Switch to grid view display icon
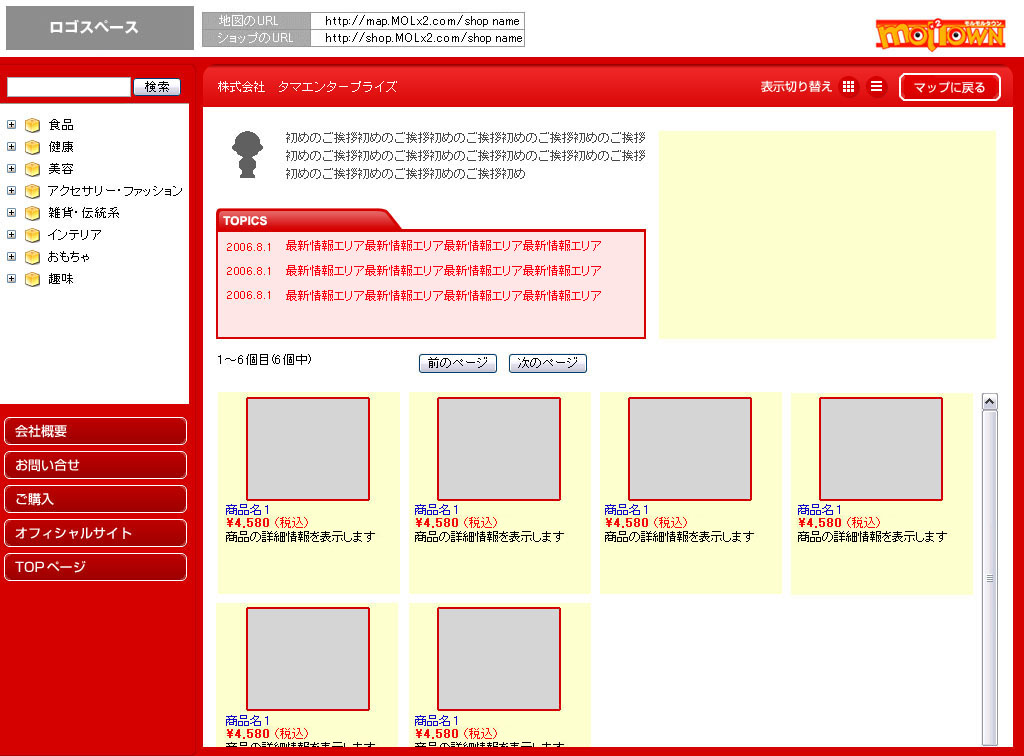The height and width of the screenshot is (756, 1024). [x=848, y=86]
